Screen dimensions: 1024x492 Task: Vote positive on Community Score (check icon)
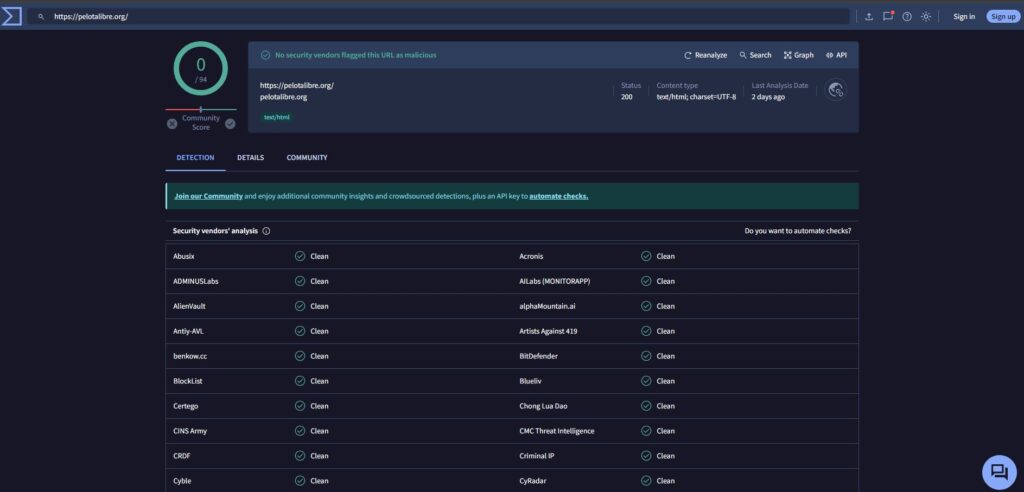click(230, 123)
